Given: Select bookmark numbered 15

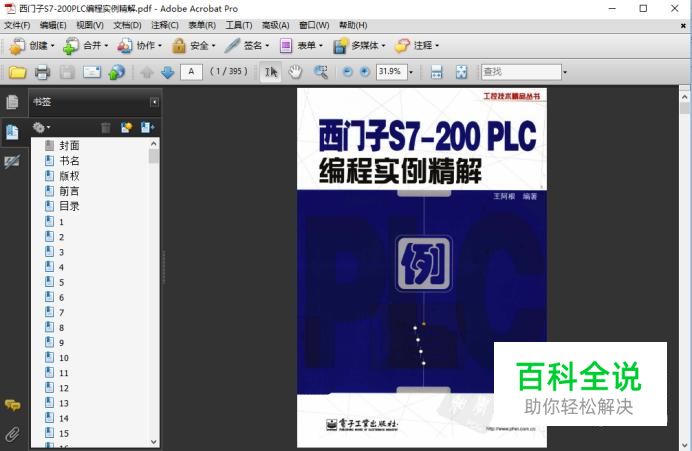Looking at the screenshot, I should coord(64,433).
